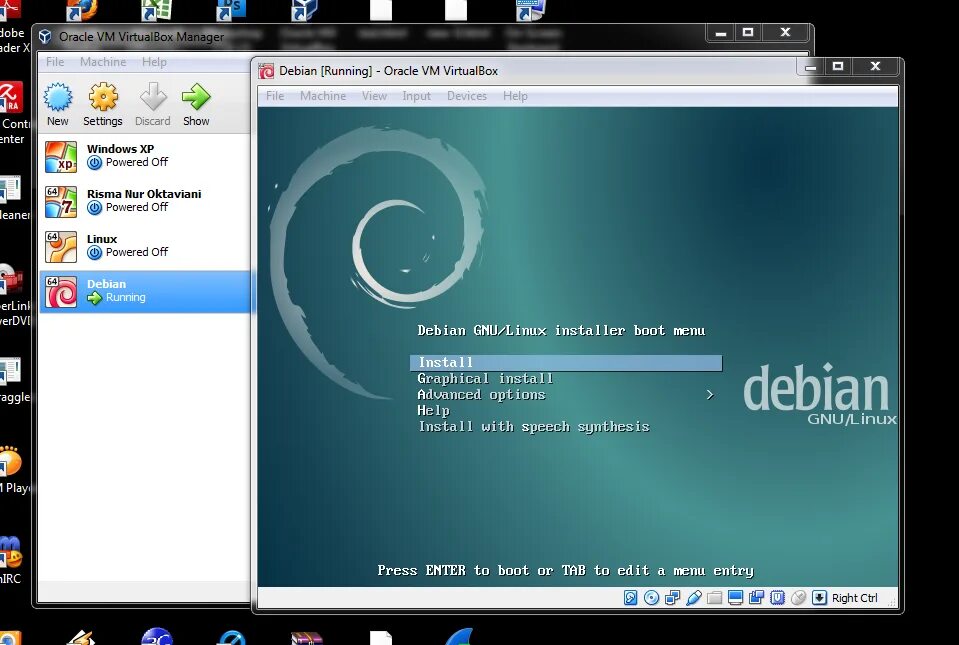Viewport: 959px width, 645px height.
Task: Select Graphical install boot entry
Action: click(485, 379)
